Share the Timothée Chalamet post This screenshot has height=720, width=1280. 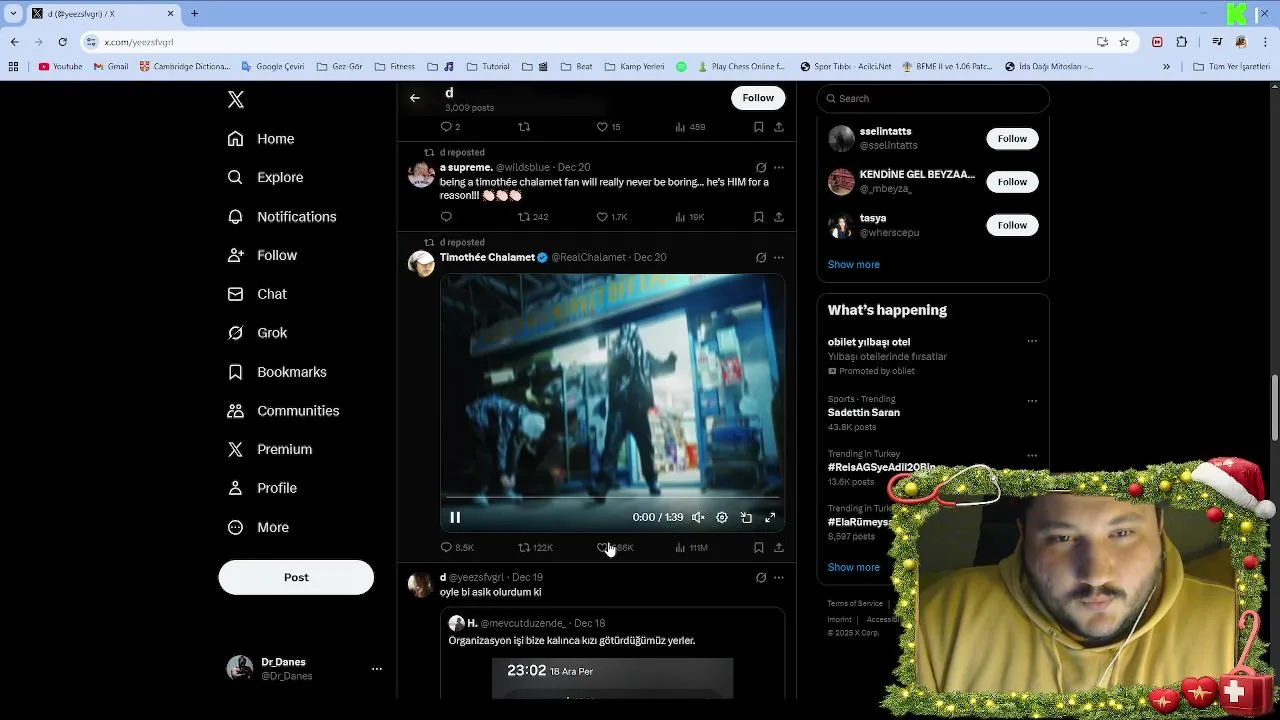(779, 547)
